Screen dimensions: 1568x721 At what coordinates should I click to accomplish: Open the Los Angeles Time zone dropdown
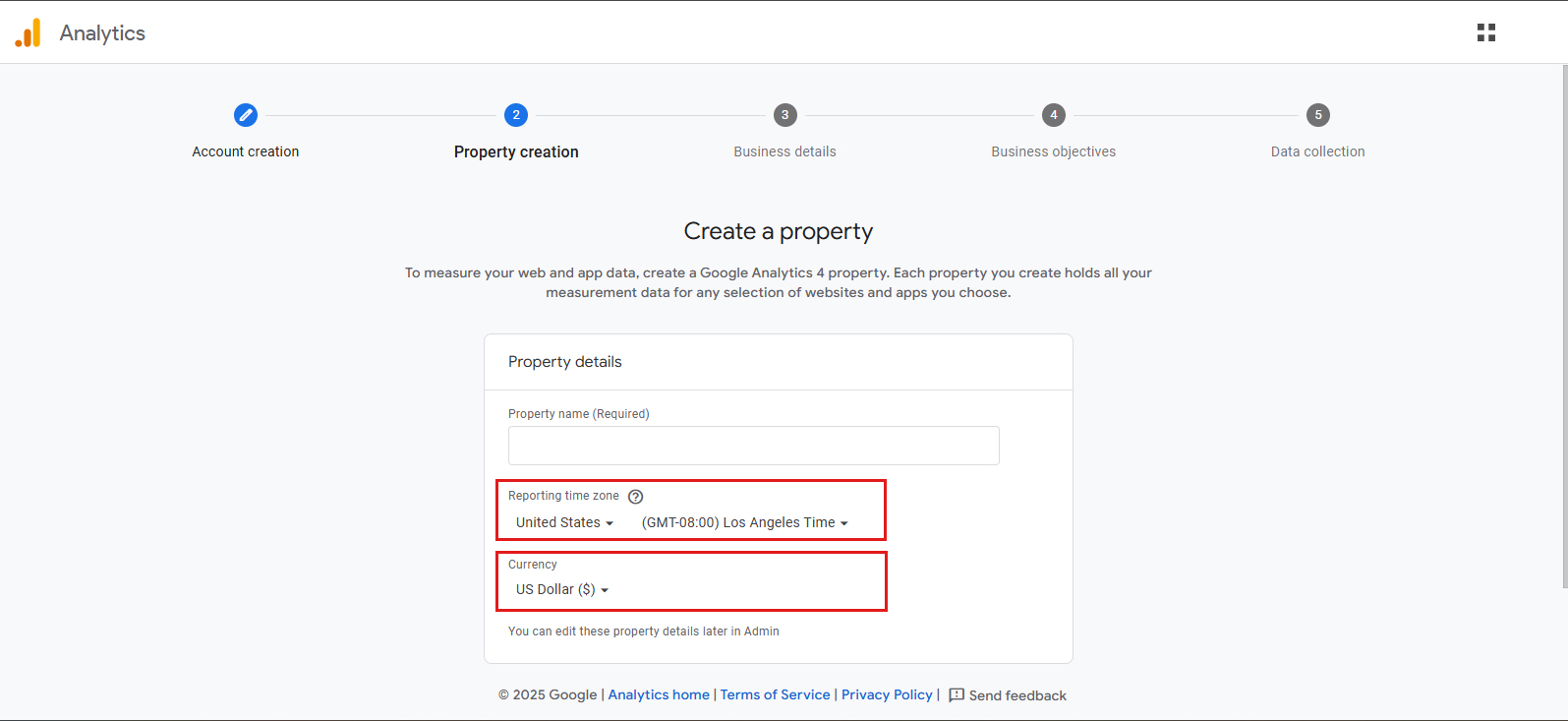[x=744, y=522]
